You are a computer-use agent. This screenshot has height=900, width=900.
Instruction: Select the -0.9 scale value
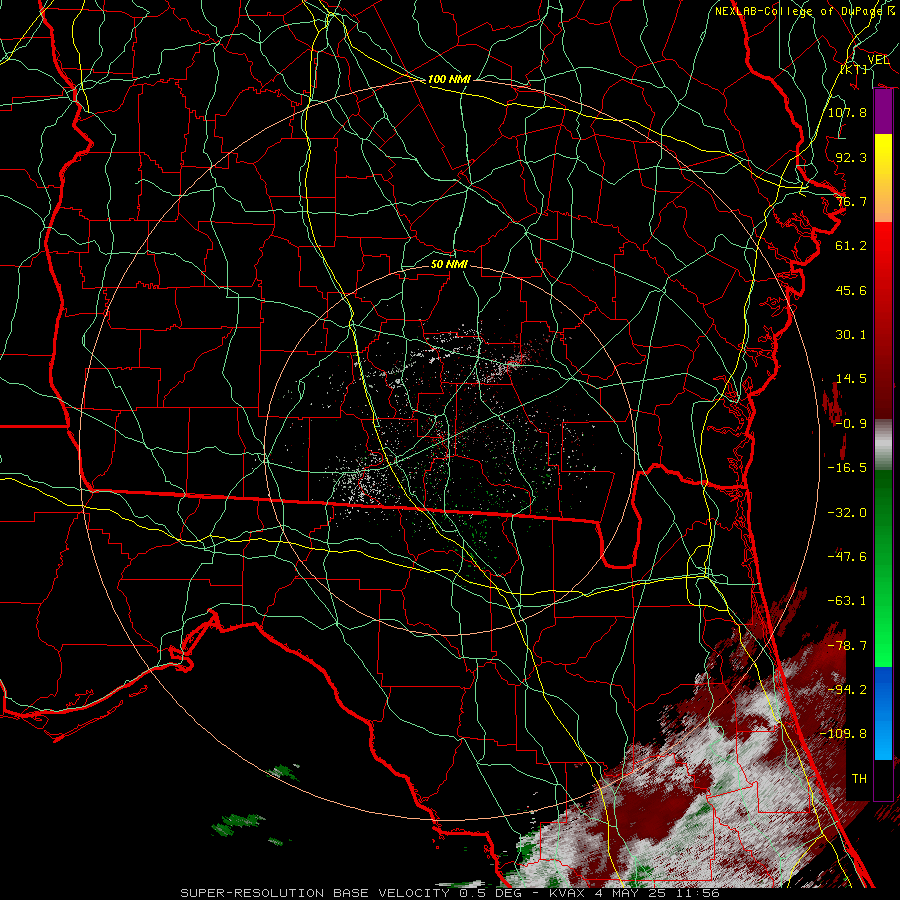coord(851,424)
